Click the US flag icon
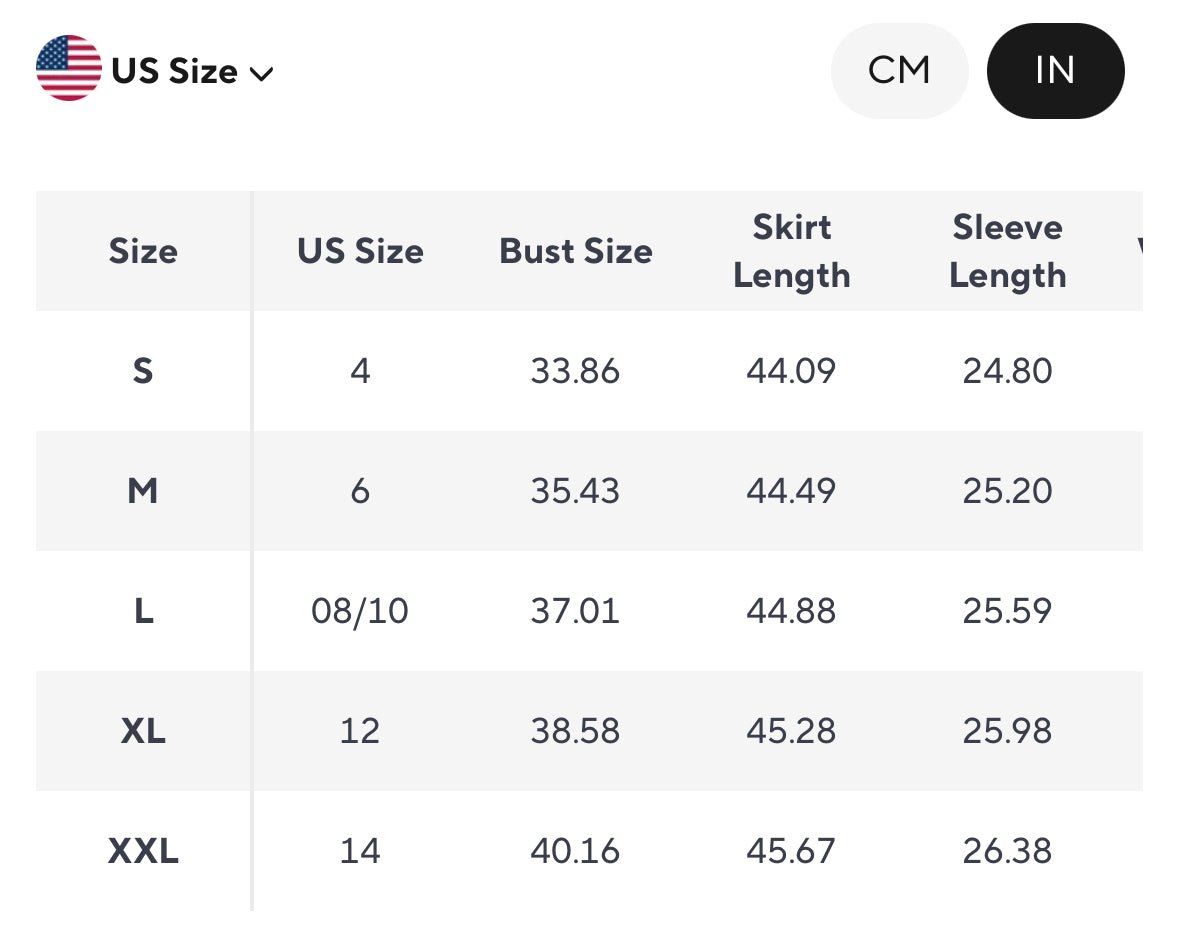The width and height of the screenshot is (1179, 925). [x=68, y=68]
